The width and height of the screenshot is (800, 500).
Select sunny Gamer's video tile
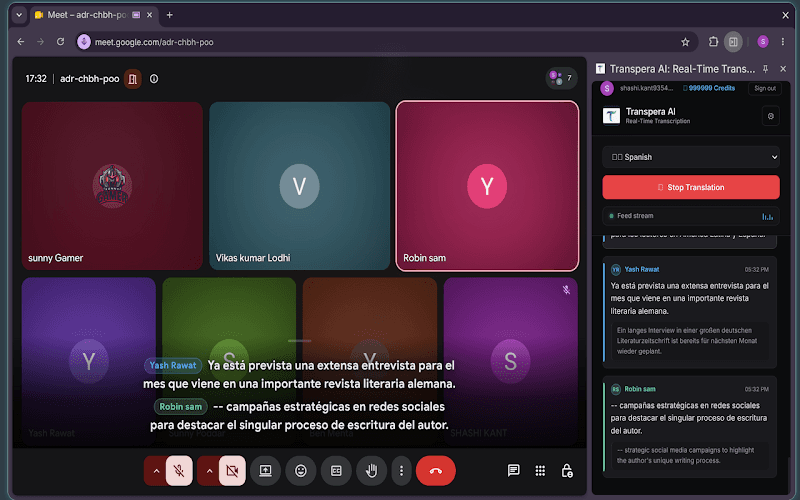112,186
